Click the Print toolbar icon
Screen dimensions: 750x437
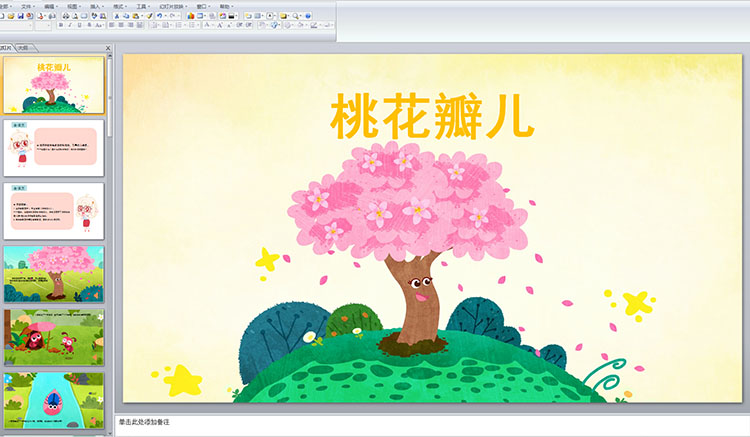tap(66, 16)
